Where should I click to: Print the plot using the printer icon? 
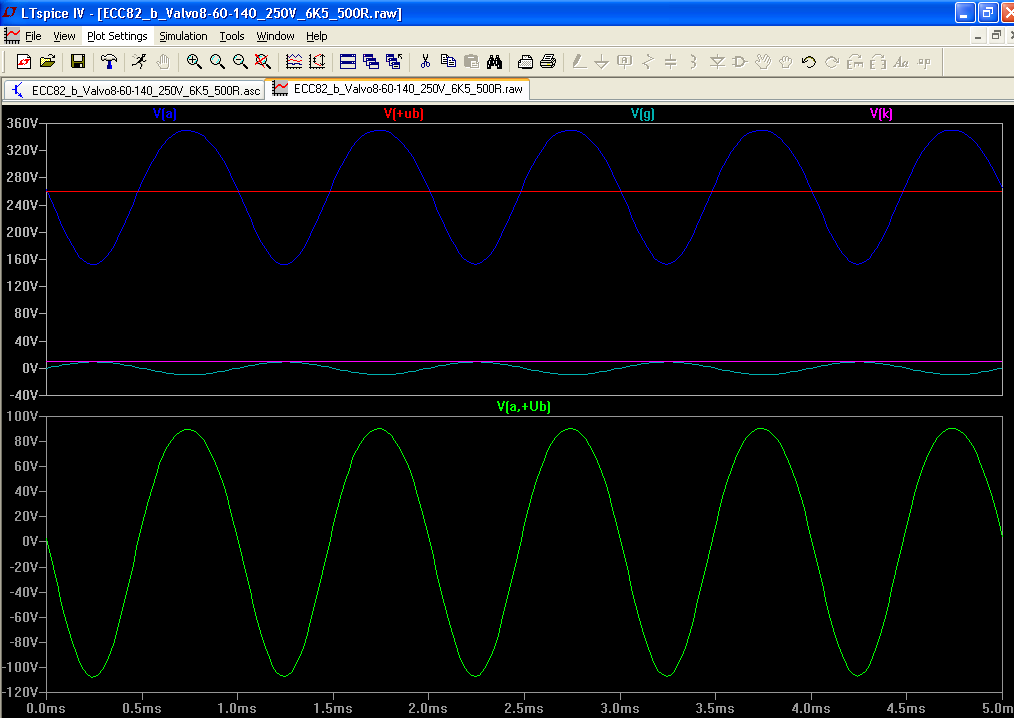pyautogui.click(x=548, y=62)
